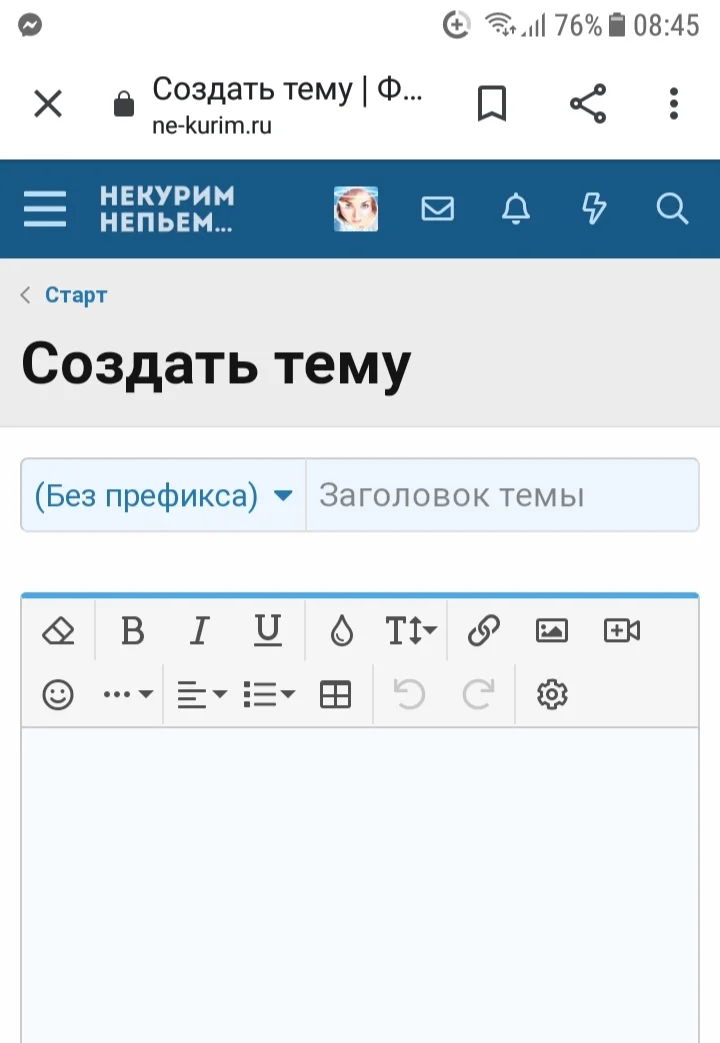Open the user avatar profile menu
Image resolution: width=720 pixels, height=1043 pixels.
pos(356,209)
